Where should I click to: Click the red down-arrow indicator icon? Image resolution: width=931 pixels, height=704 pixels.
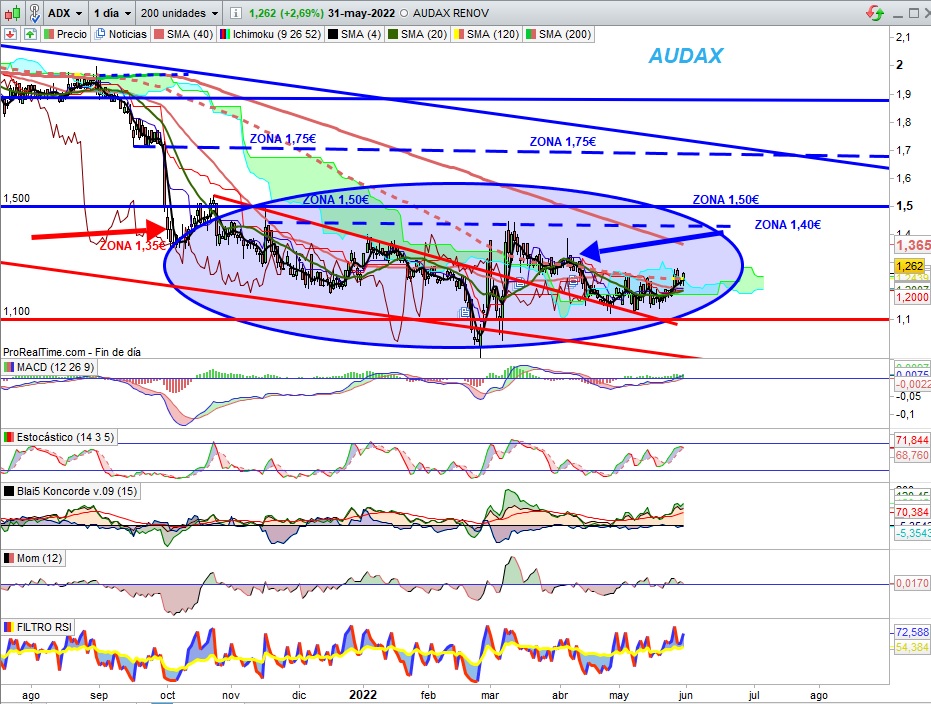11,34
